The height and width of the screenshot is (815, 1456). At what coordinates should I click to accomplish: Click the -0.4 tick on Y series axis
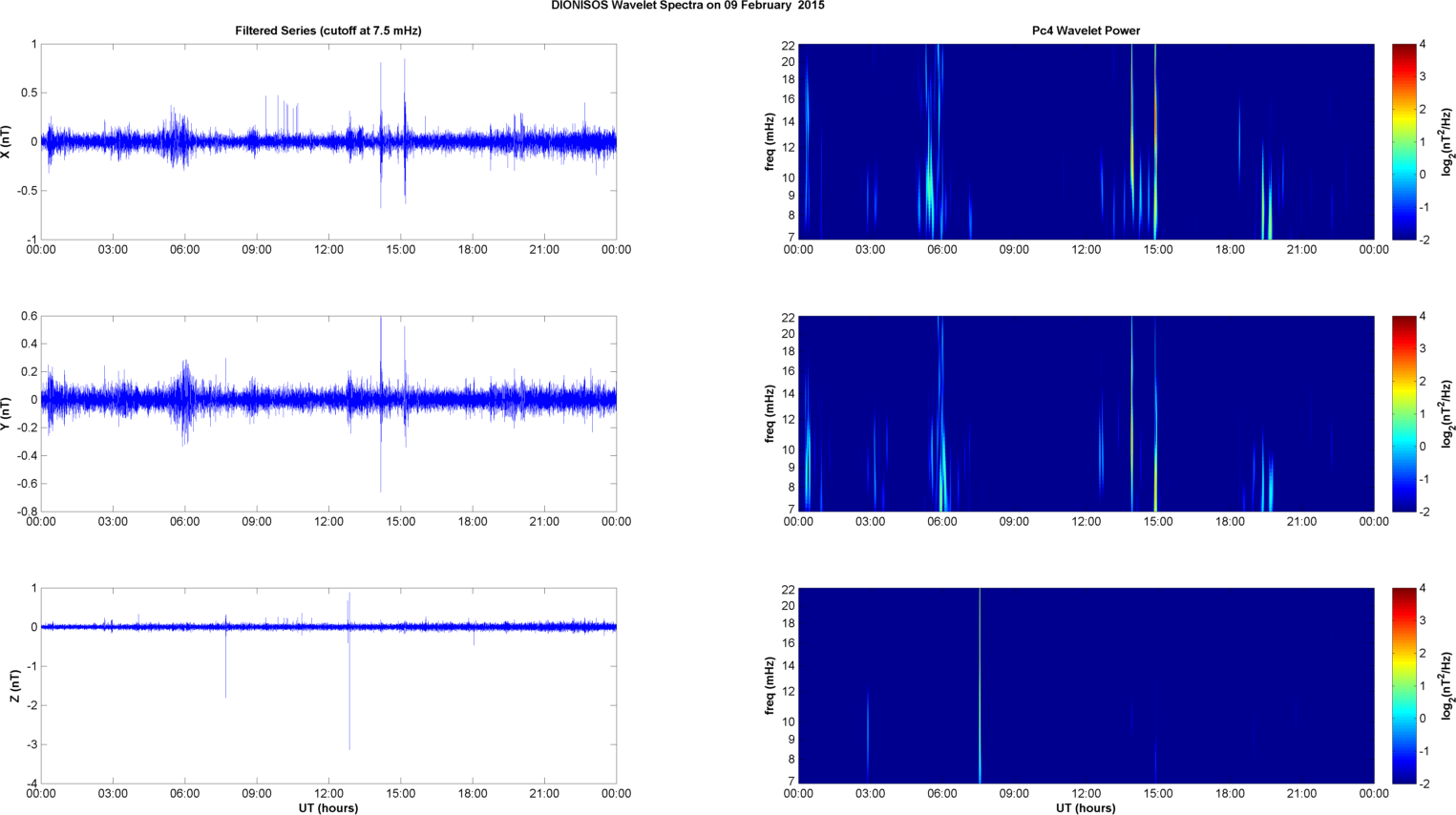[27, 456]
